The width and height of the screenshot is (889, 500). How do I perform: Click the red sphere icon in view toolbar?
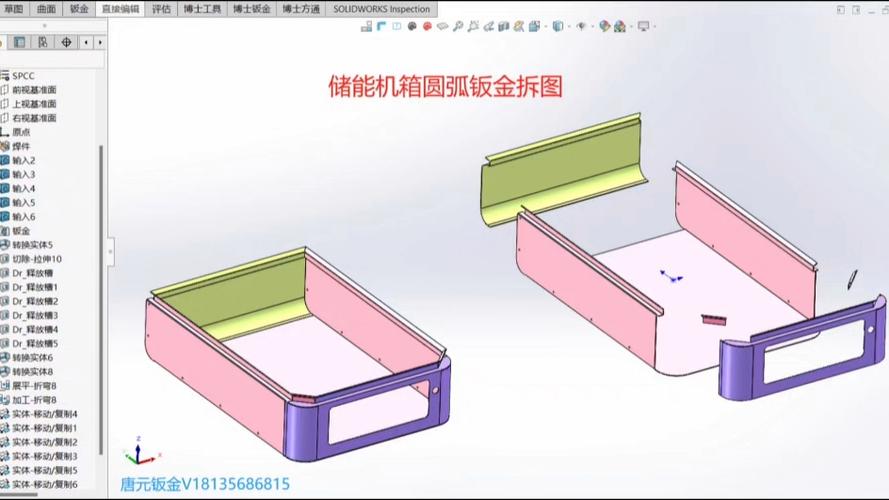[427, 26]
